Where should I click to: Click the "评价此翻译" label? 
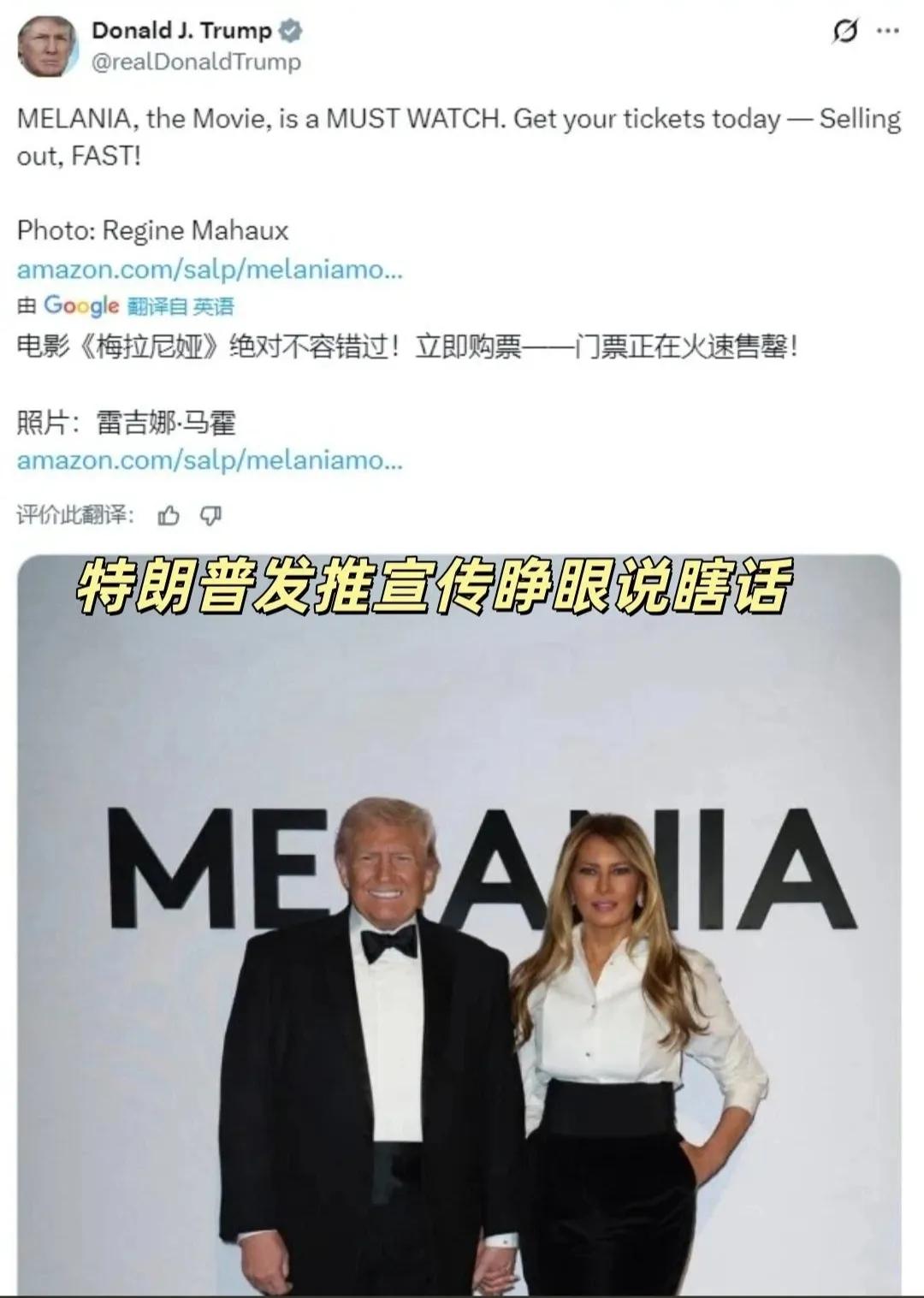(75, 514)
